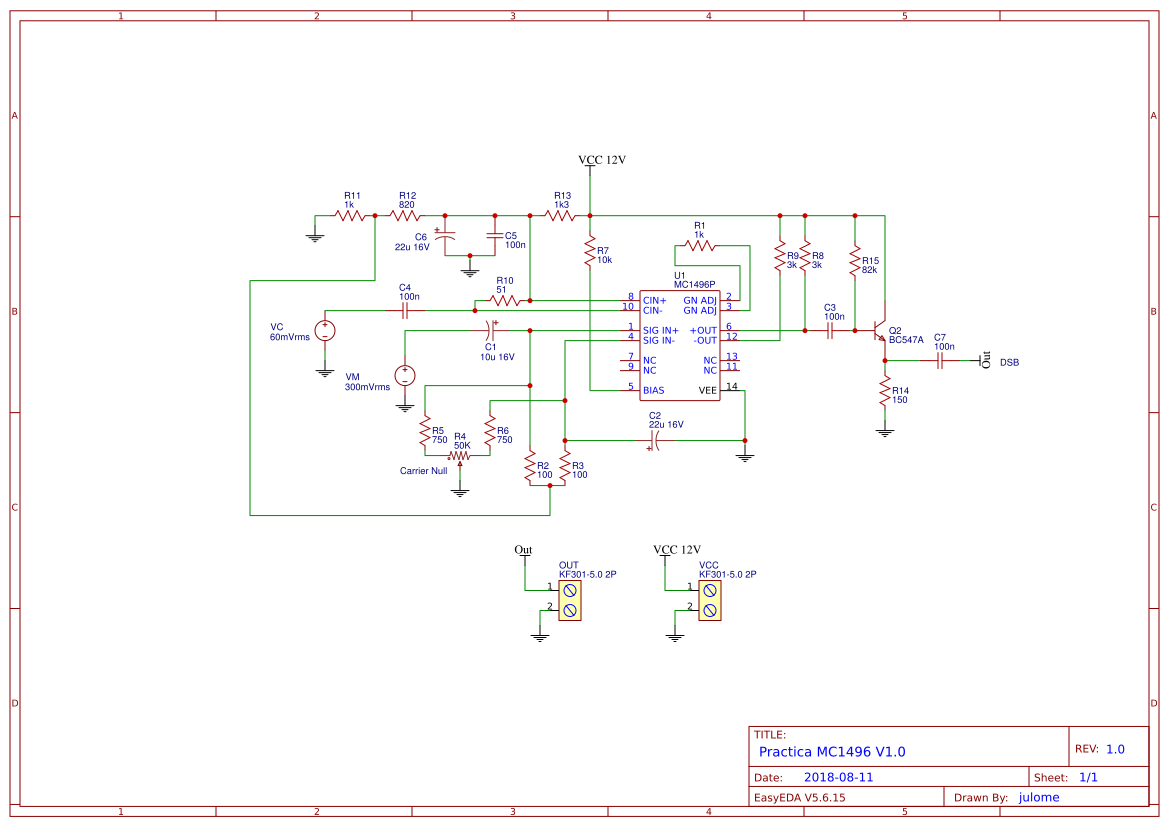Select capacitor C1 10u 16V
Image resolution: width=1169 pixels, height=827 pixels.
pos(488,330)
